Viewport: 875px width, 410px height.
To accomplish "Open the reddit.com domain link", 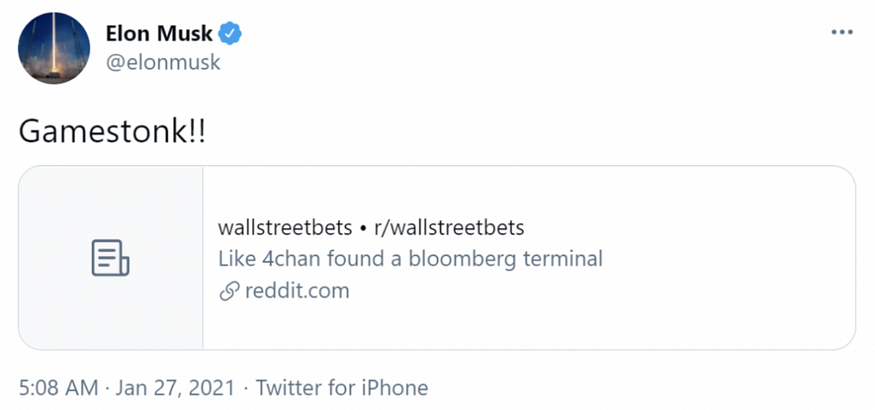I will (297, 291).
